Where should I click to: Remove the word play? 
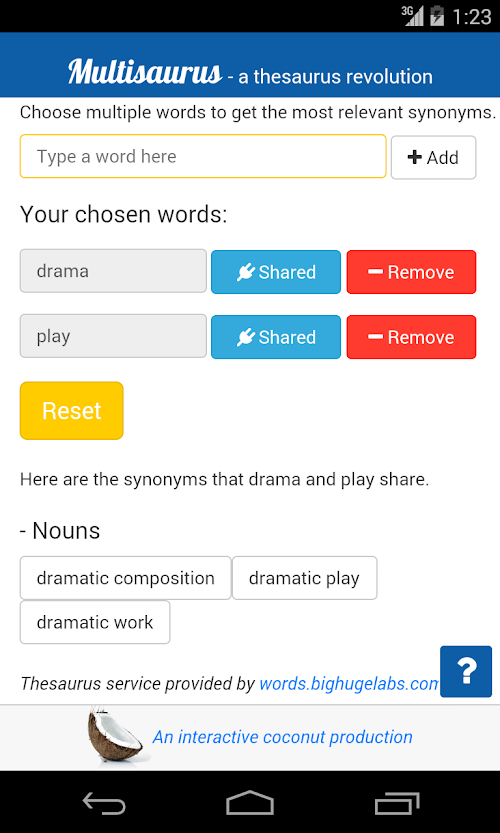[411, 337]
